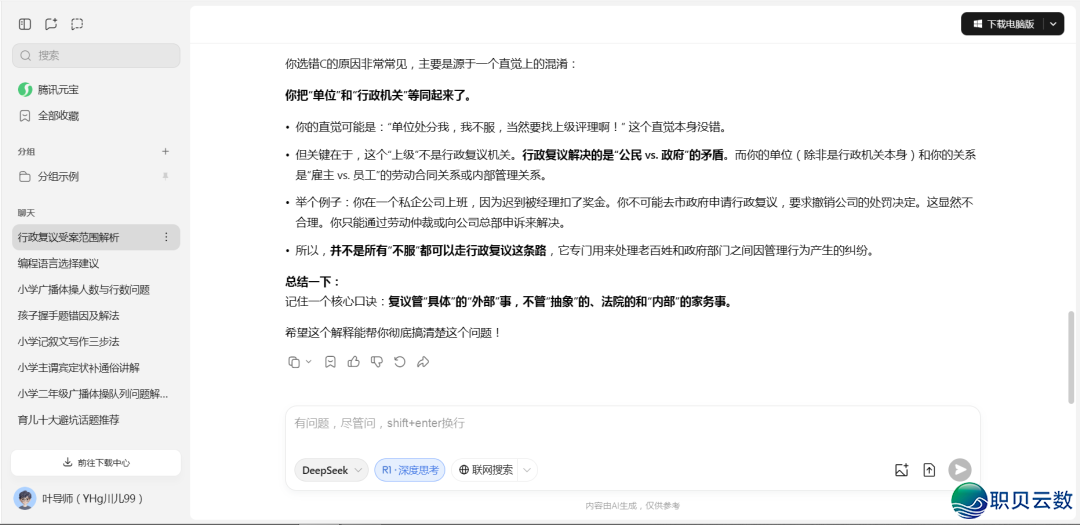Toggle R1·深度思考 mode
The image size is (1080, 525).
[x=410, y=470]
